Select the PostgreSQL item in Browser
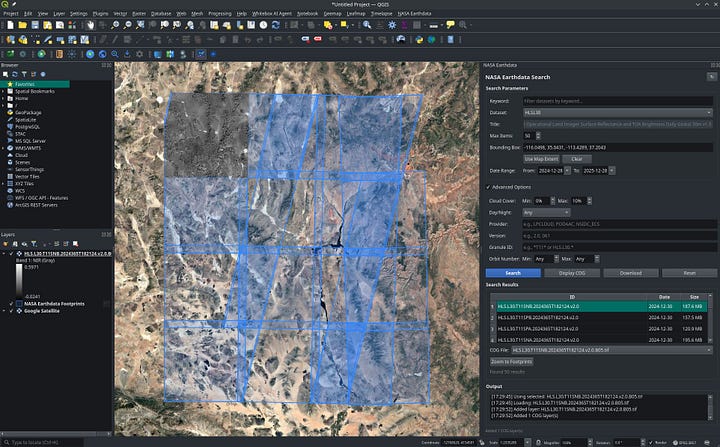Viewport: 720px width, 447px height. [28, 127]
